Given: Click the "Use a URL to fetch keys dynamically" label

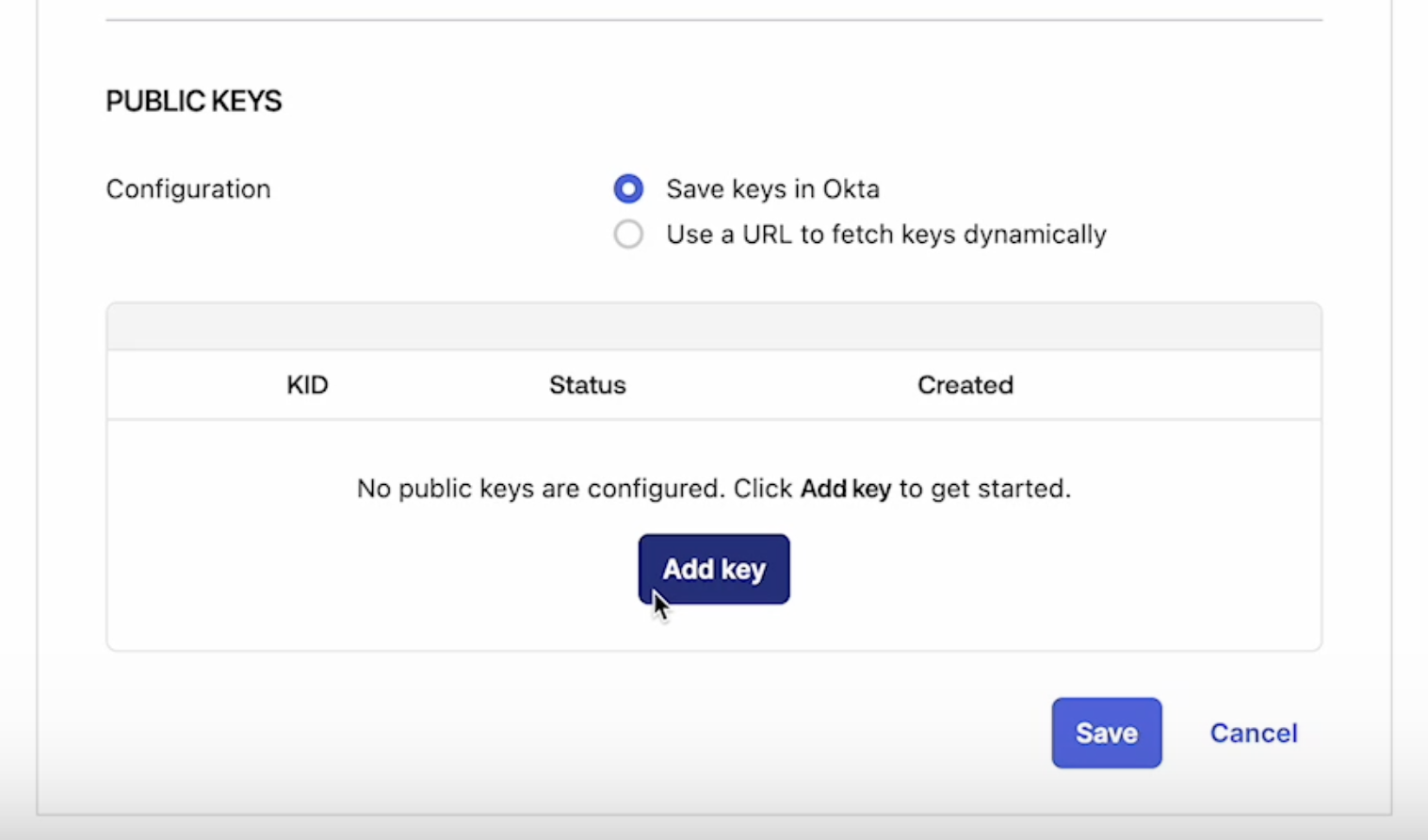Looking at the screenshot, I should 886,234.
